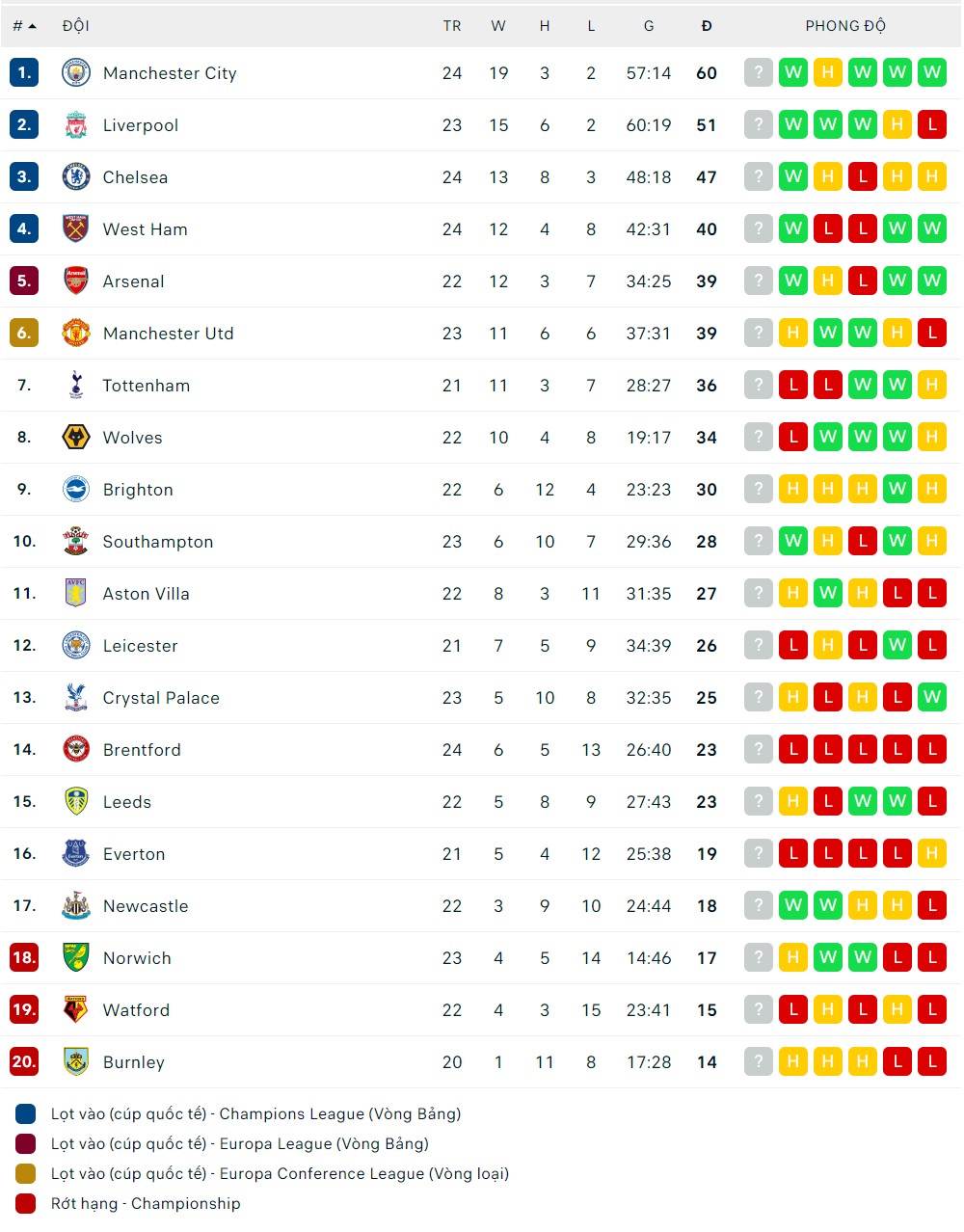The width and height of the screenshot is (964, 1232).
Task: Click the blue Champions League legend swatch
Action: click(x=26, y=1114)
